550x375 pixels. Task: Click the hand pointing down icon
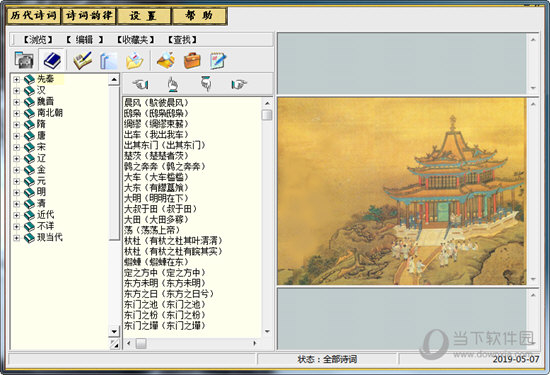click(206, 84)
